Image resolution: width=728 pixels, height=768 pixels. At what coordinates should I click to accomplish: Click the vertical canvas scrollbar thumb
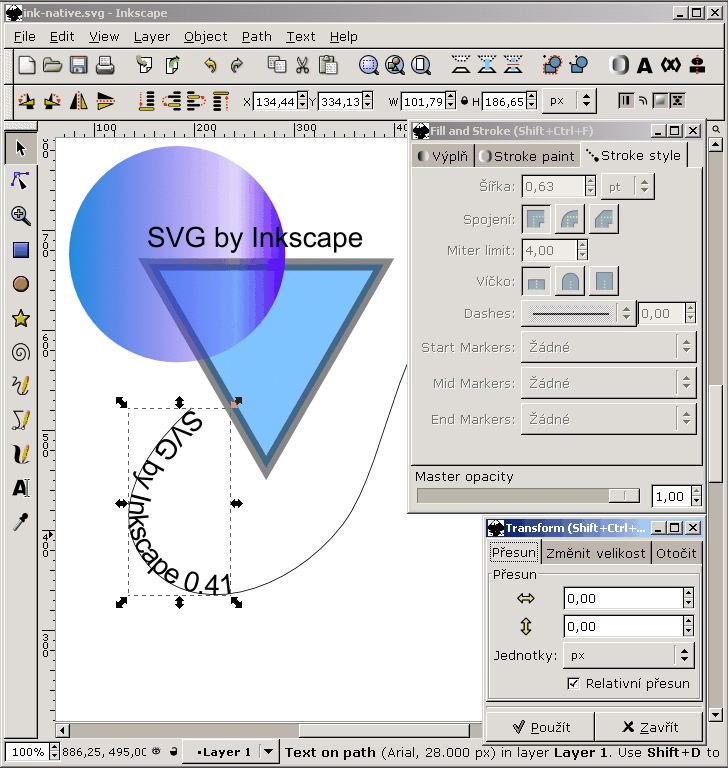click(x=716, y=433)
